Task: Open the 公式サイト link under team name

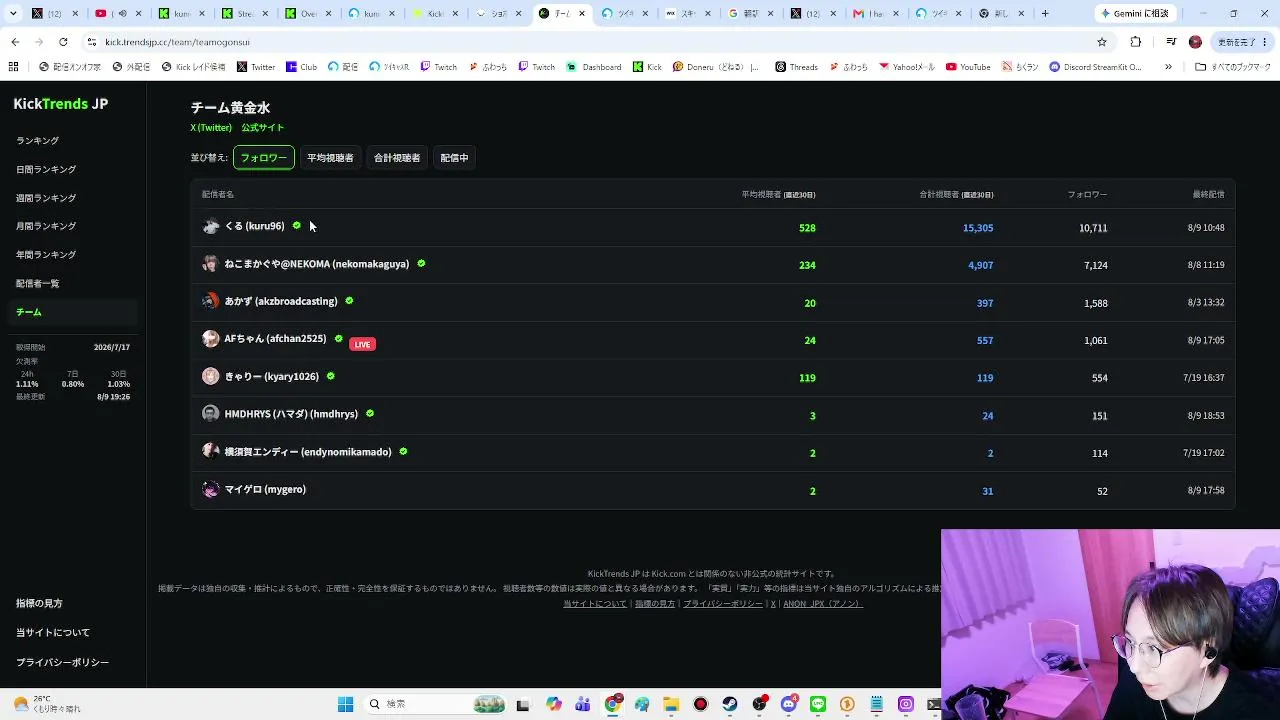Action: pos(262,128)
